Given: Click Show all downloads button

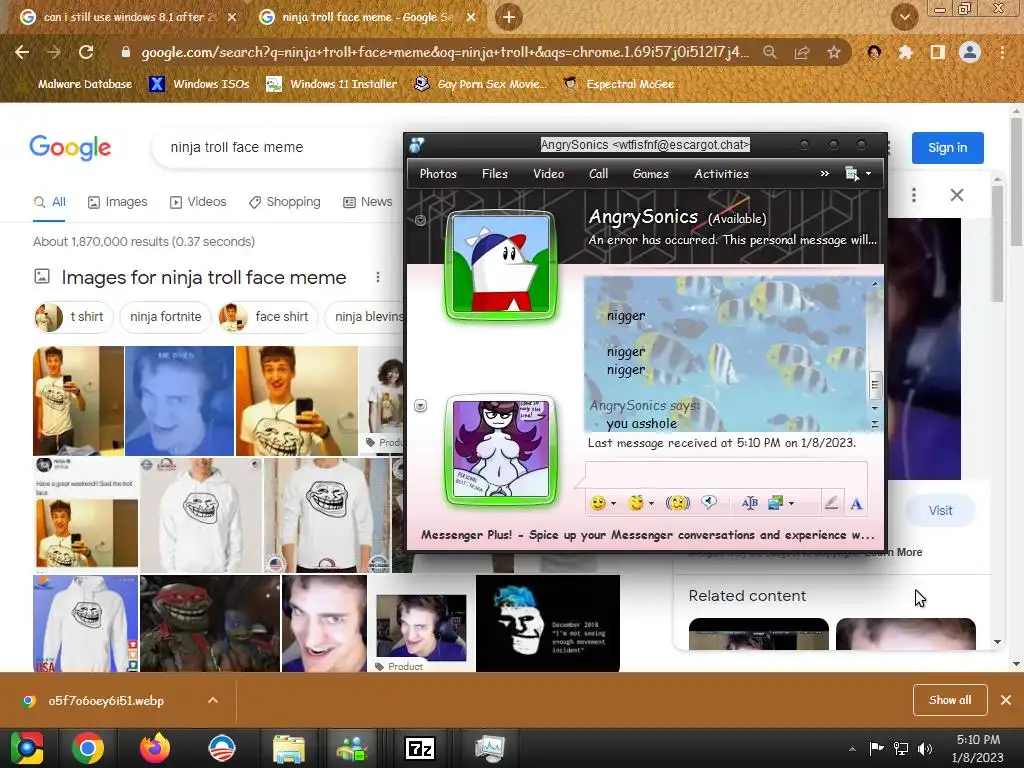Looking at the screenshot, I should pos(950,700).
